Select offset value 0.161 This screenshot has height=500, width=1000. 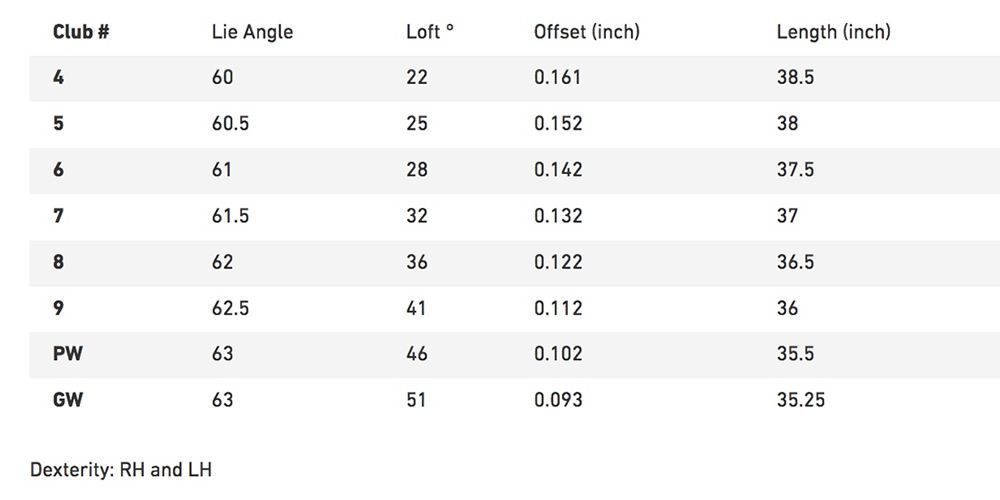pyautogui.click(x=557, y=78)
